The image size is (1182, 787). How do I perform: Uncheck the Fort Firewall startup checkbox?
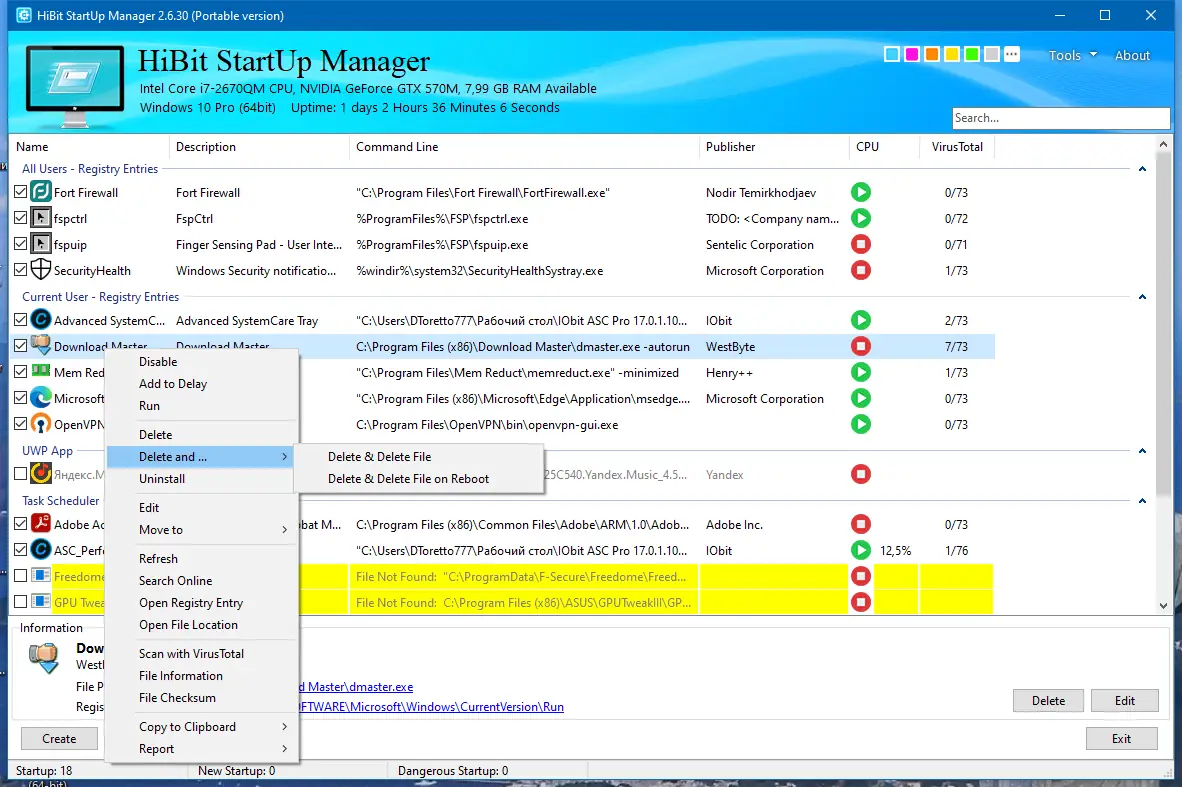[20, 192]
